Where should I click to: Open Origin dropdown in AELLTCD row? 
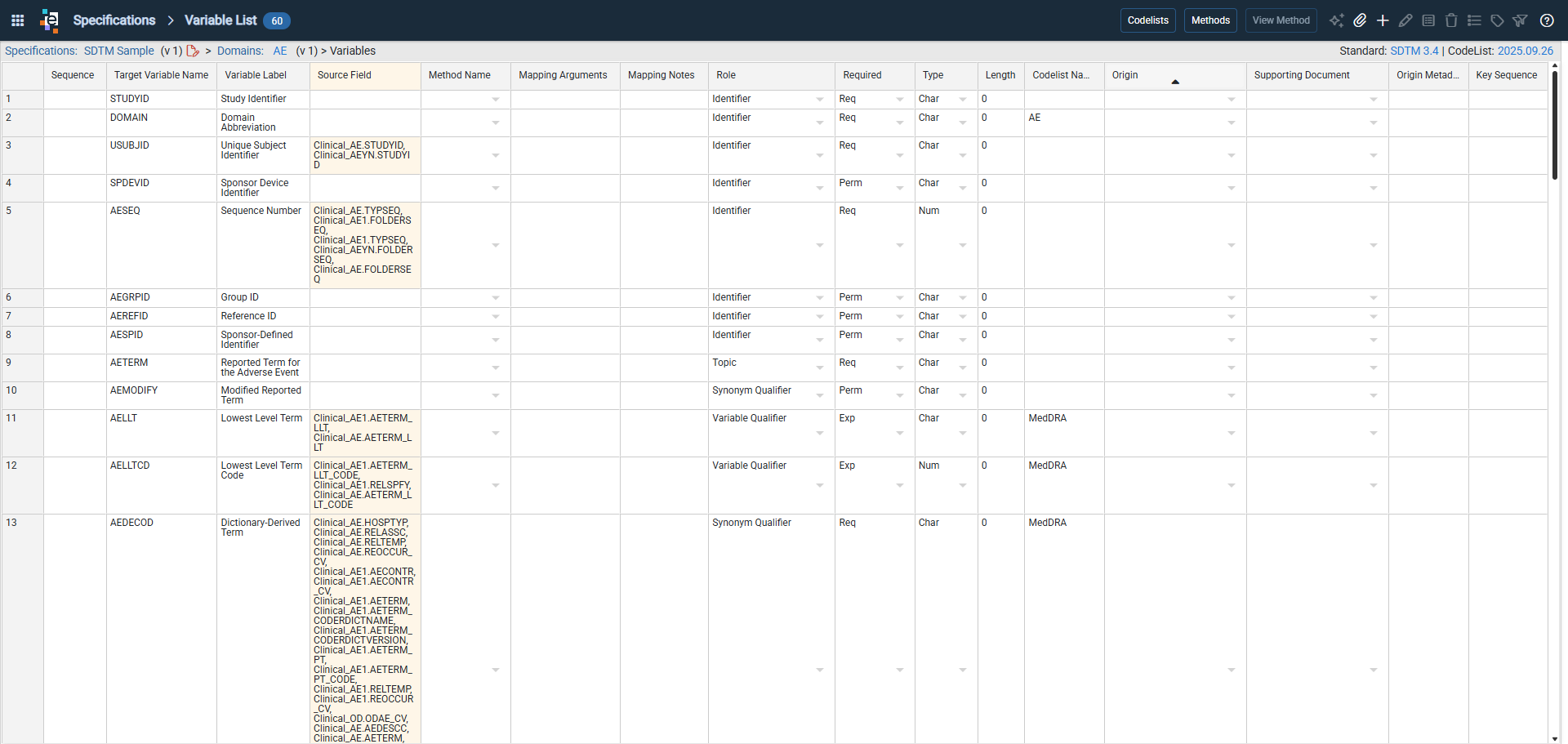point(1232,485)
